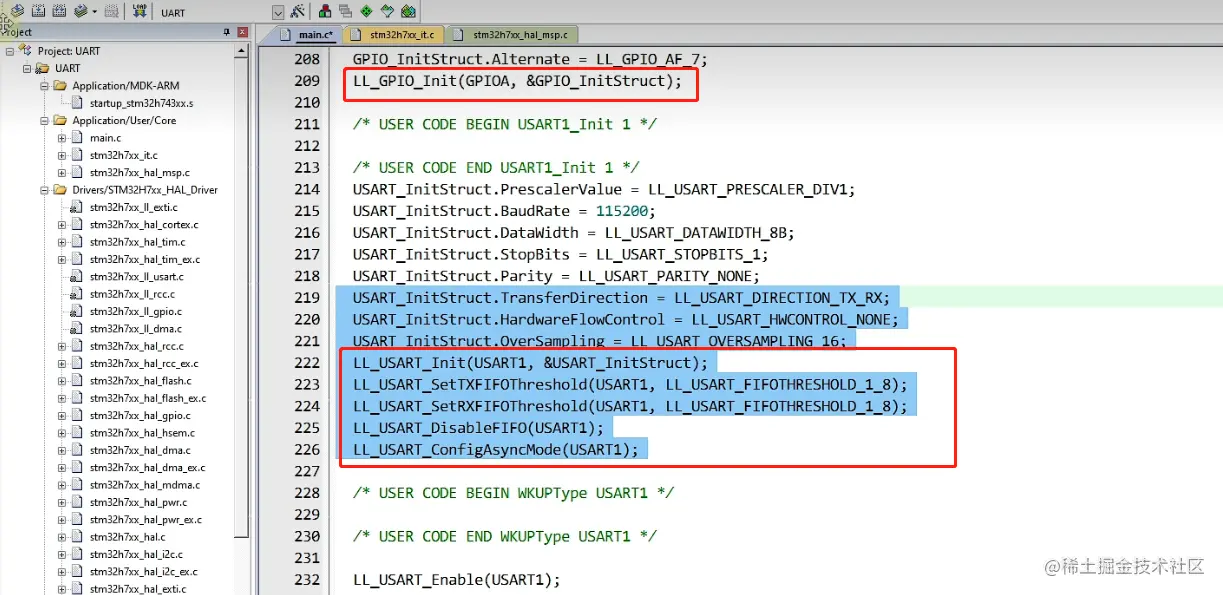Viewport: 1223px width, 595px height.
Task: Click the Translate toolbar icon
Action: tap(17, 11)
